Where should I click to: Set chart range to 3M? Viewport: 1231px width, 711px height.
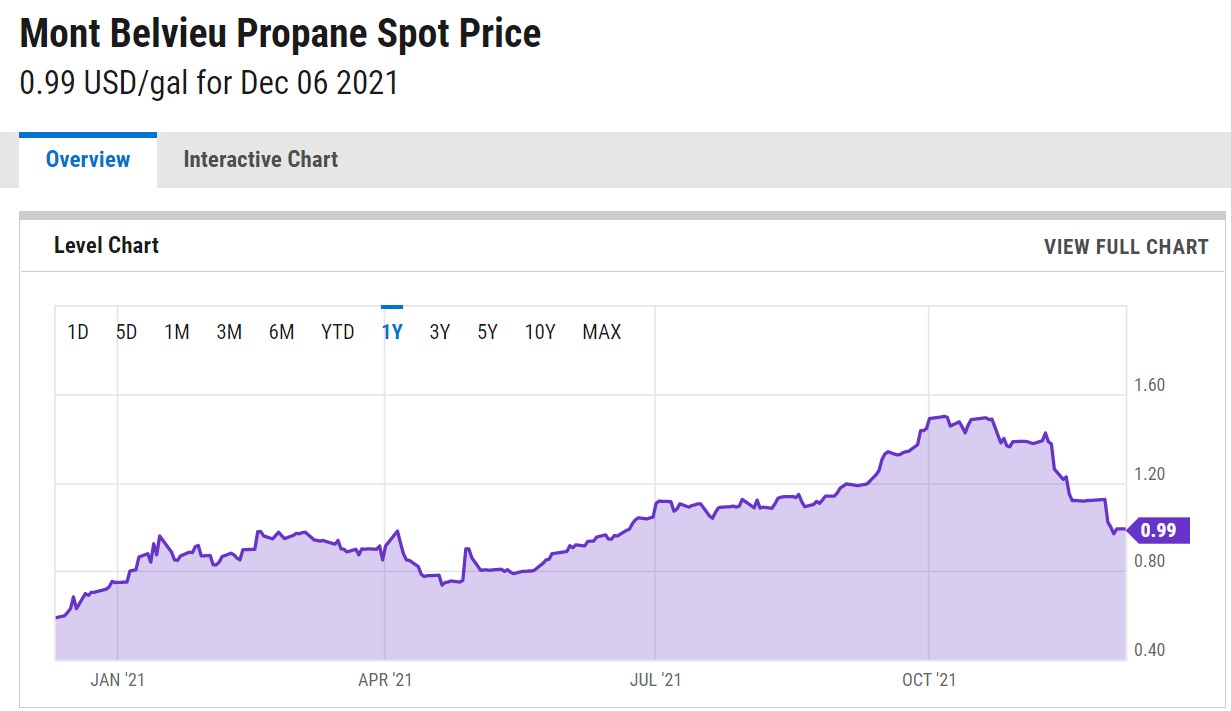click(x=229, y=332)
